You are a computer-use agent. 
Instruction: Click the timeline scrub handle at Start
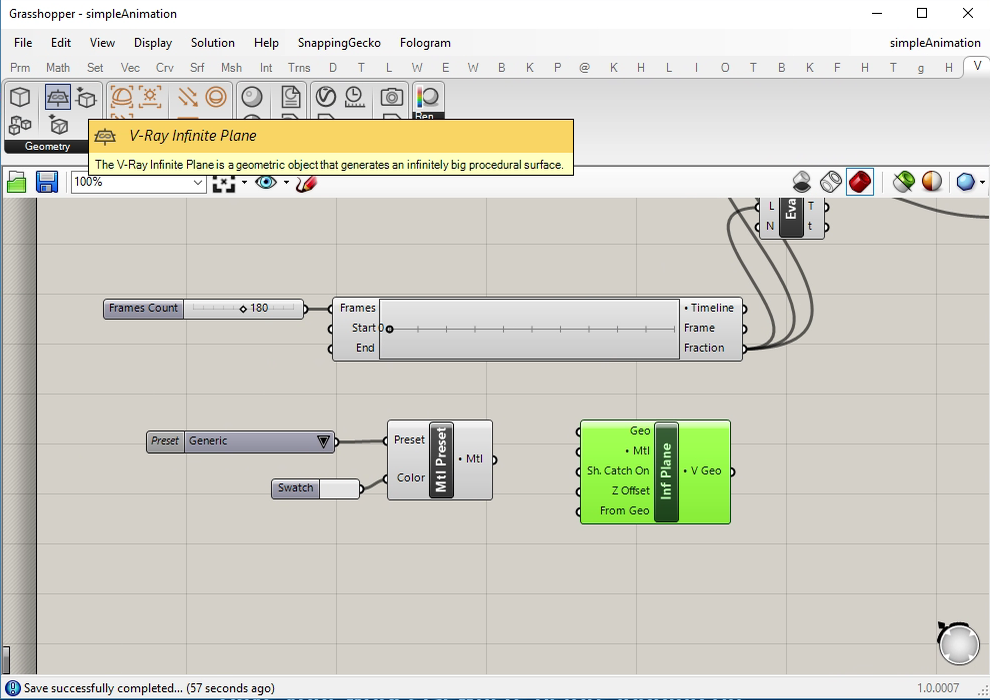[x=390, y=329]
